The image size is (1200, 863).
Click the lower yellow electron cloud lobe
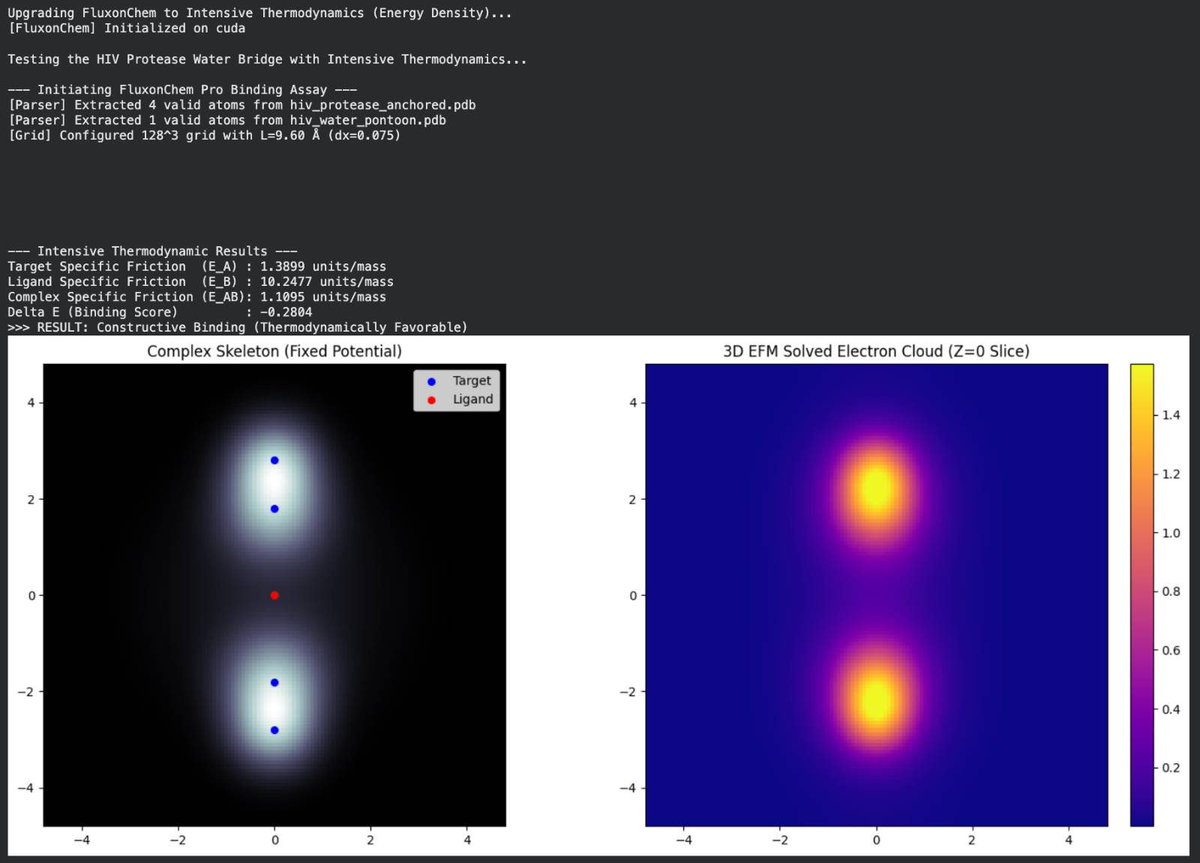[876, 700]
